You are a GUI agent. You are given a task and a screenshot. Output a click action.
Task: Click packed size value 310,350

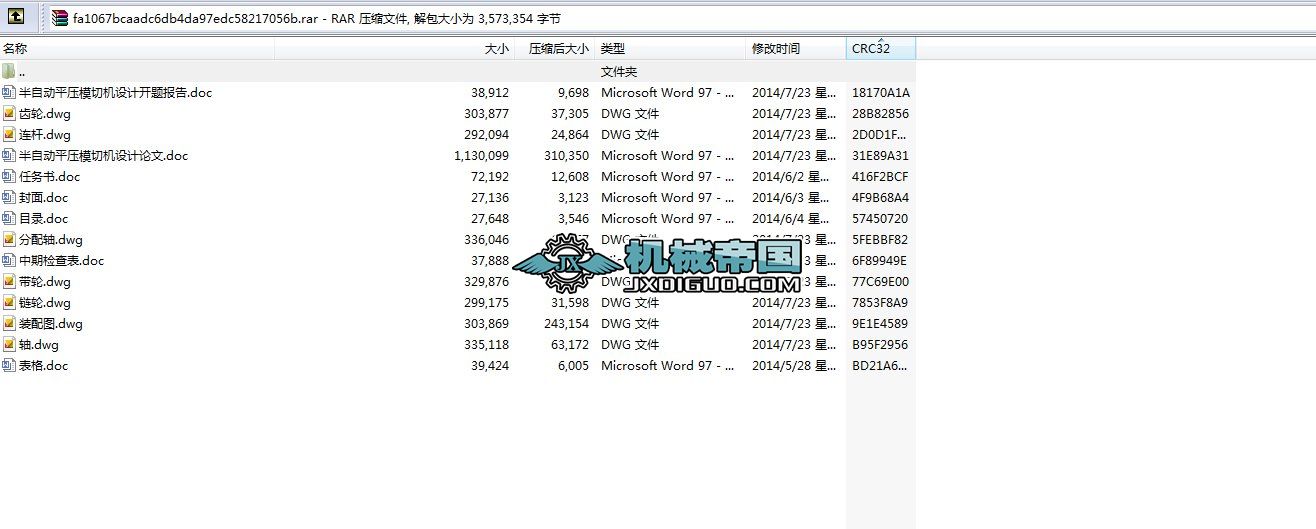tap(566, 155)
